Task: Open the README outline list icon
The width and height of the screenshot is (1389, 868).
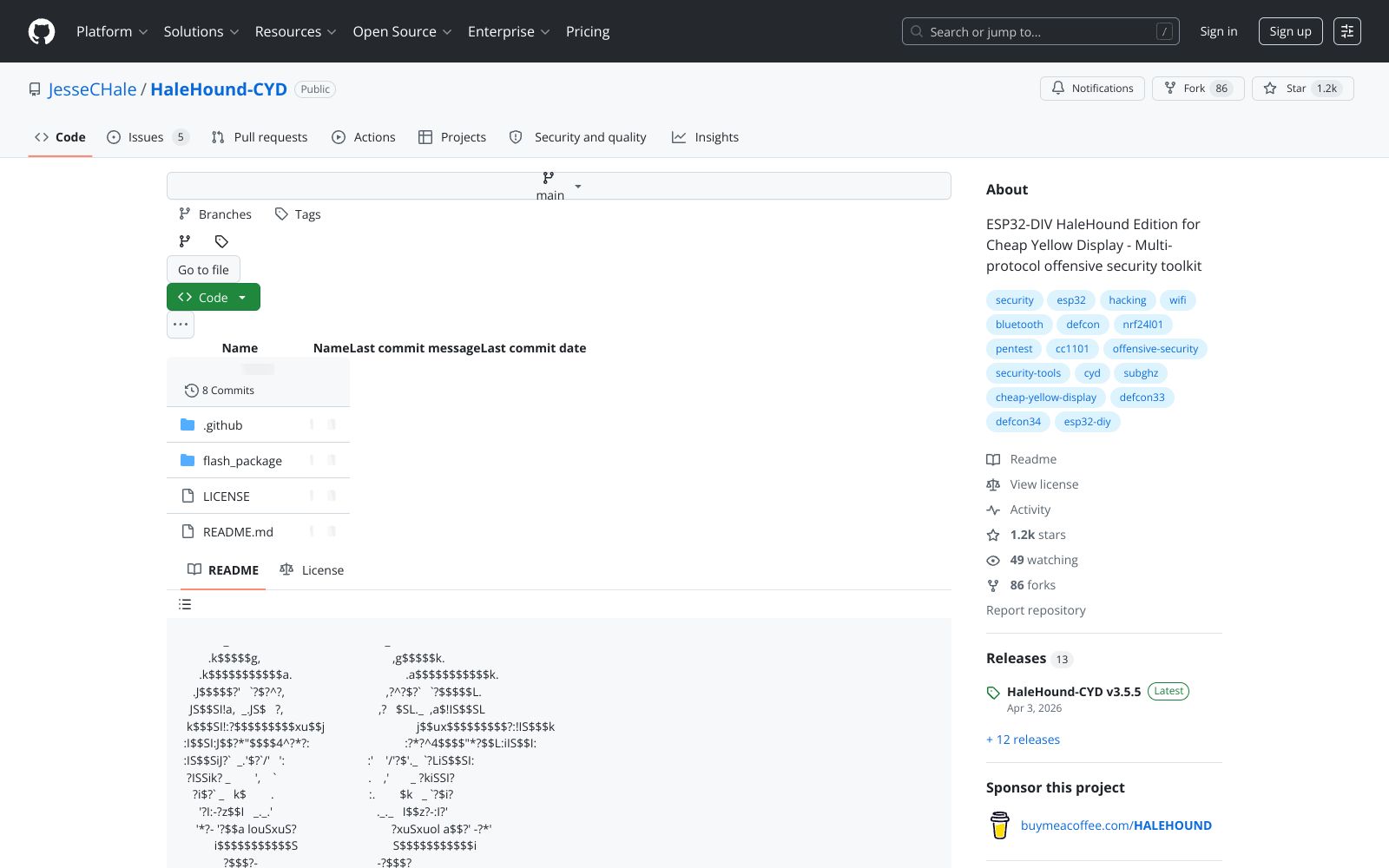Action: 185,604
